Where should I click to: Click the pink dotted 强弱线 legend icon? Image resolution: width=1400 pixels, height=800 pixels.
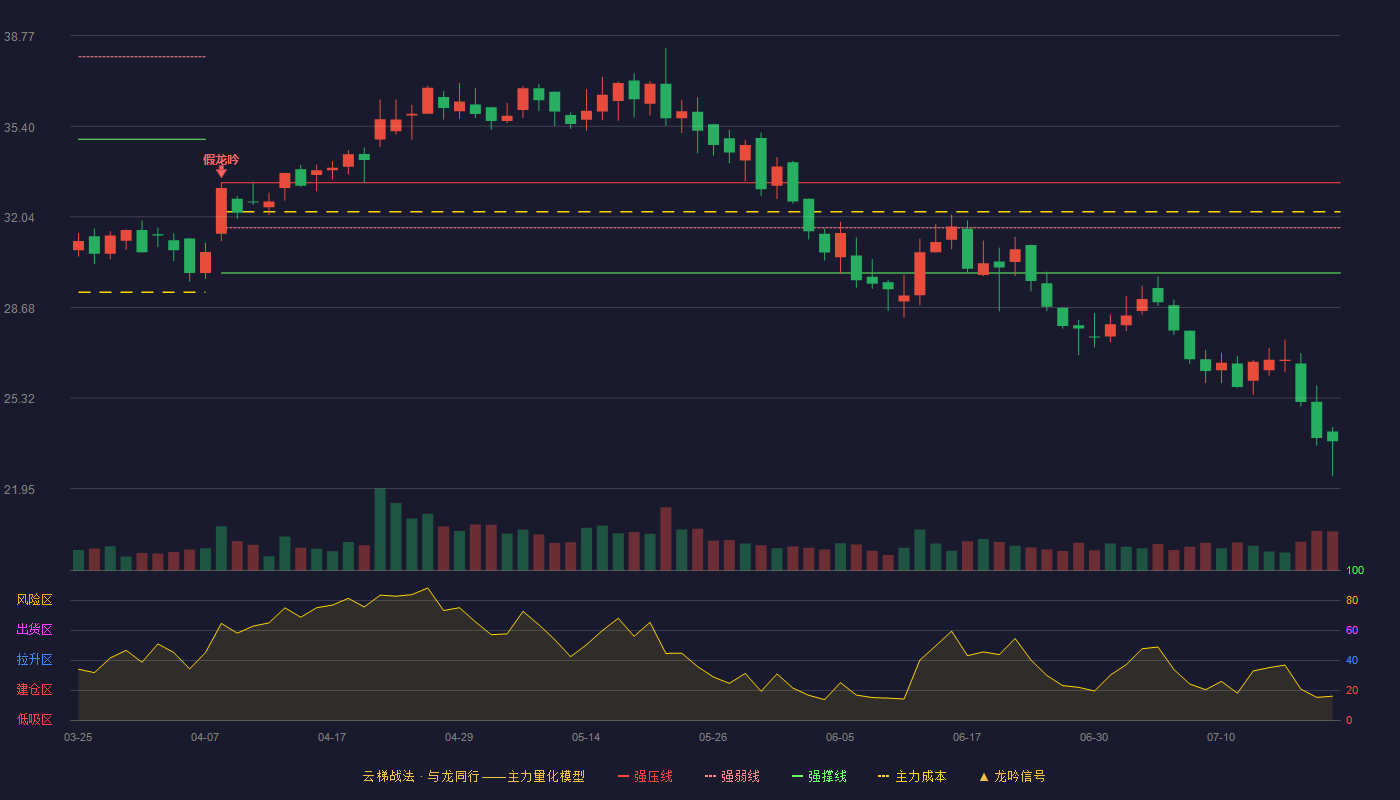point(710,776)
